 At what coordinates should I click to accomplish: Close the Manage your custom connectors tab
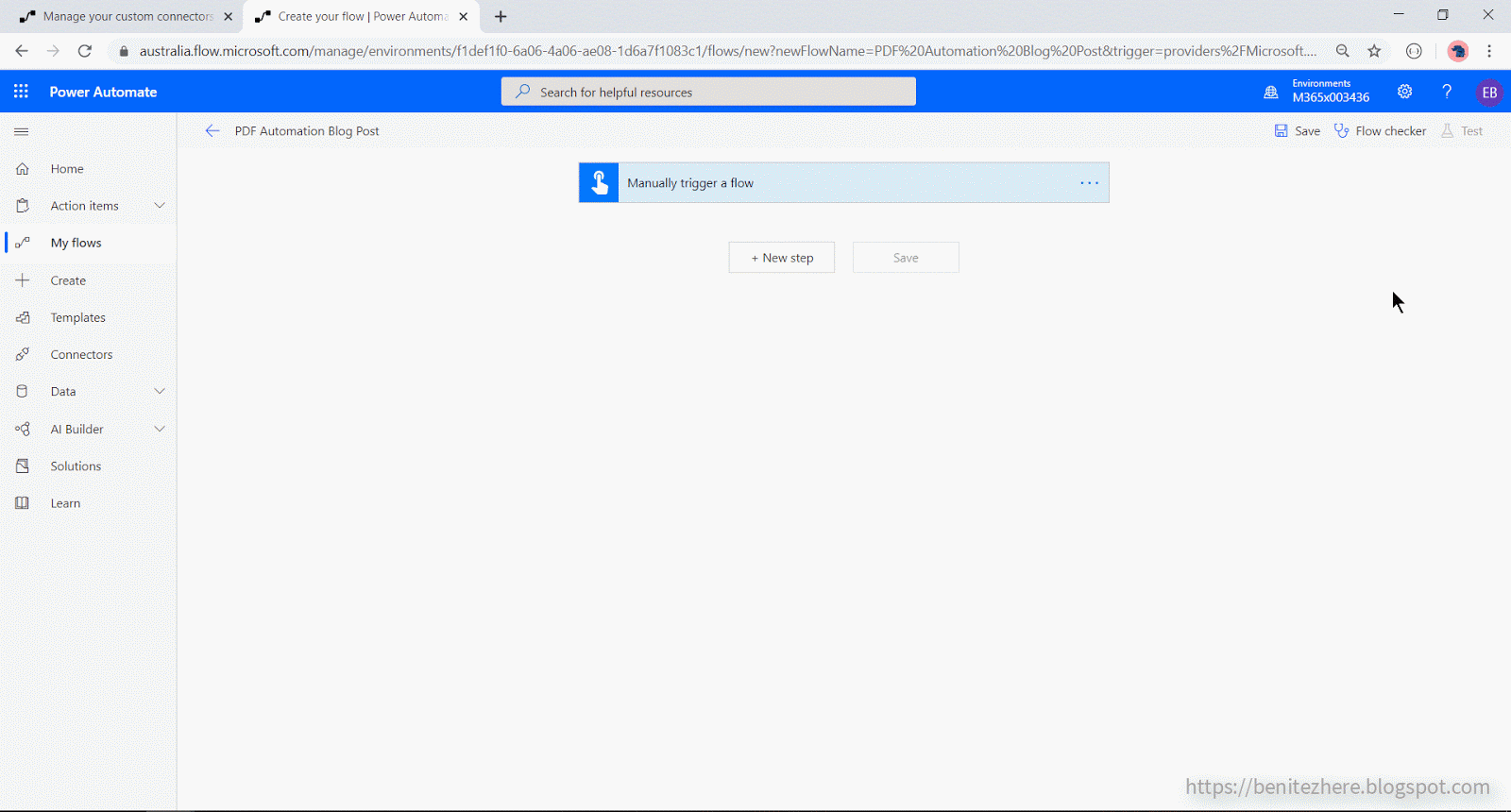point(228,16)
